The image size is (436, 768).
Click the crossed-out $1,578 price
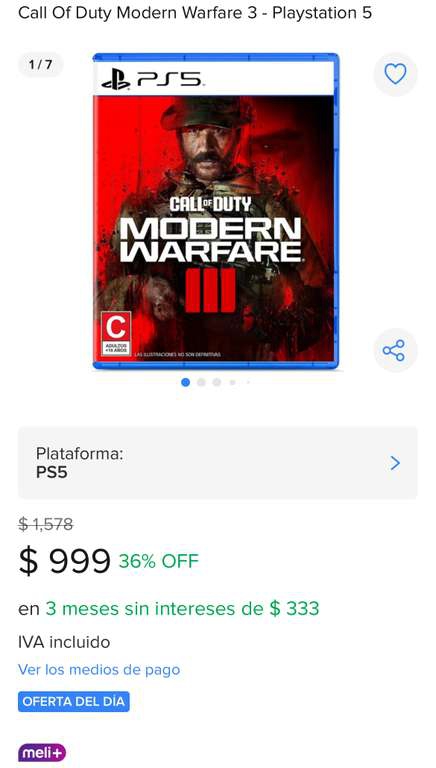pyautogui.click(x=46, y=525)
